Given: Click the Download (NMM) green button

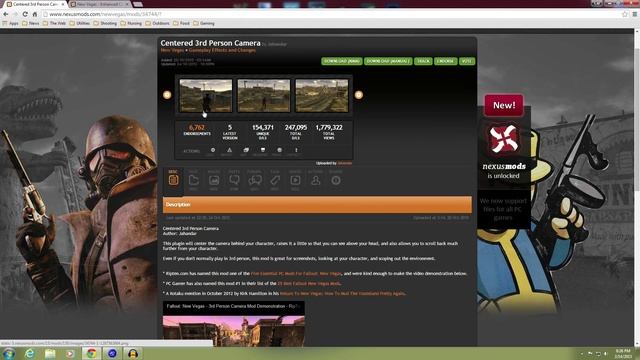Looking at the screenshot, I should [x=342, y=61].
